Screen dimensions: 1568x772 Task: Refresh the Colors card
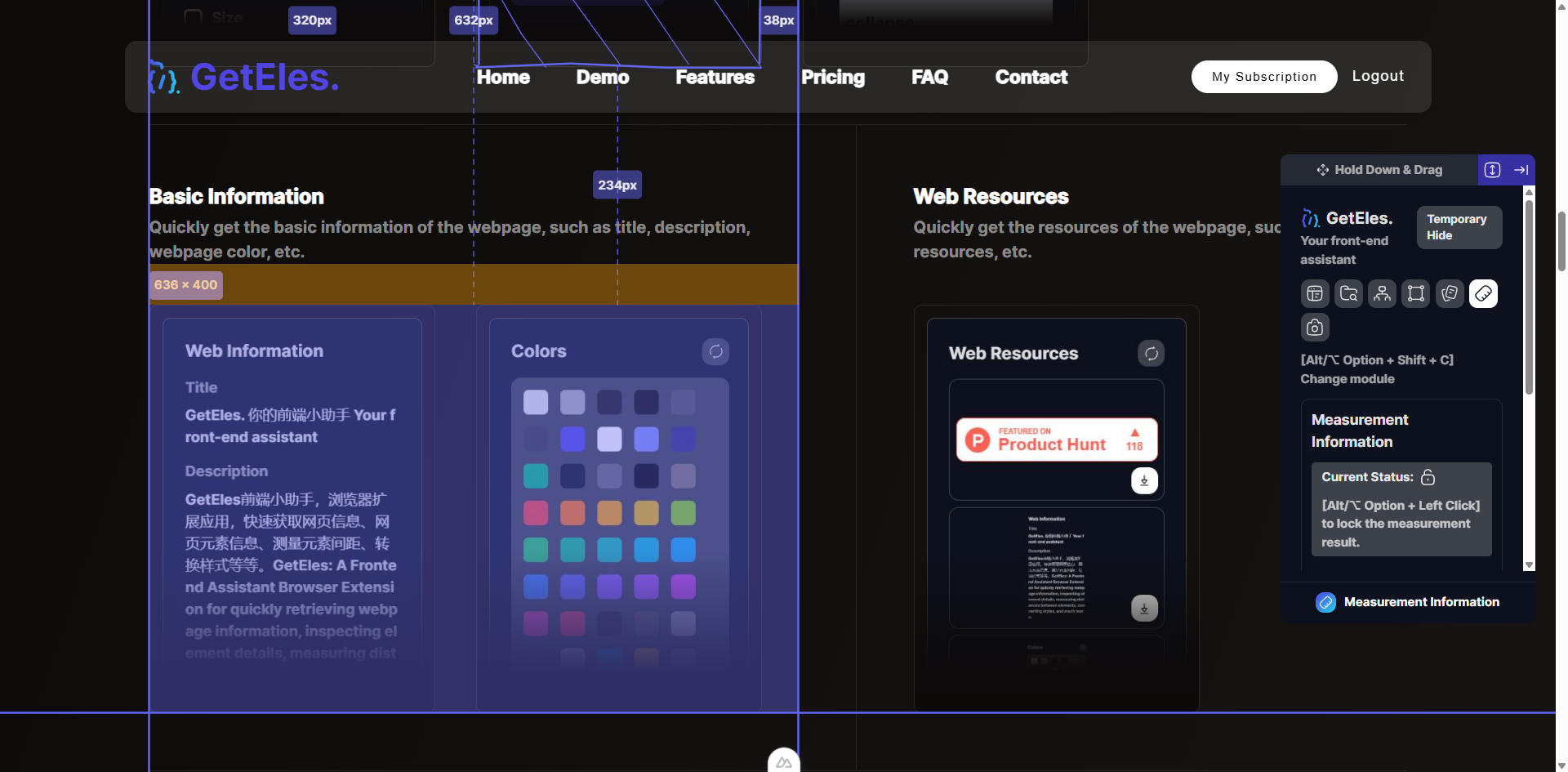coord(715,351)
